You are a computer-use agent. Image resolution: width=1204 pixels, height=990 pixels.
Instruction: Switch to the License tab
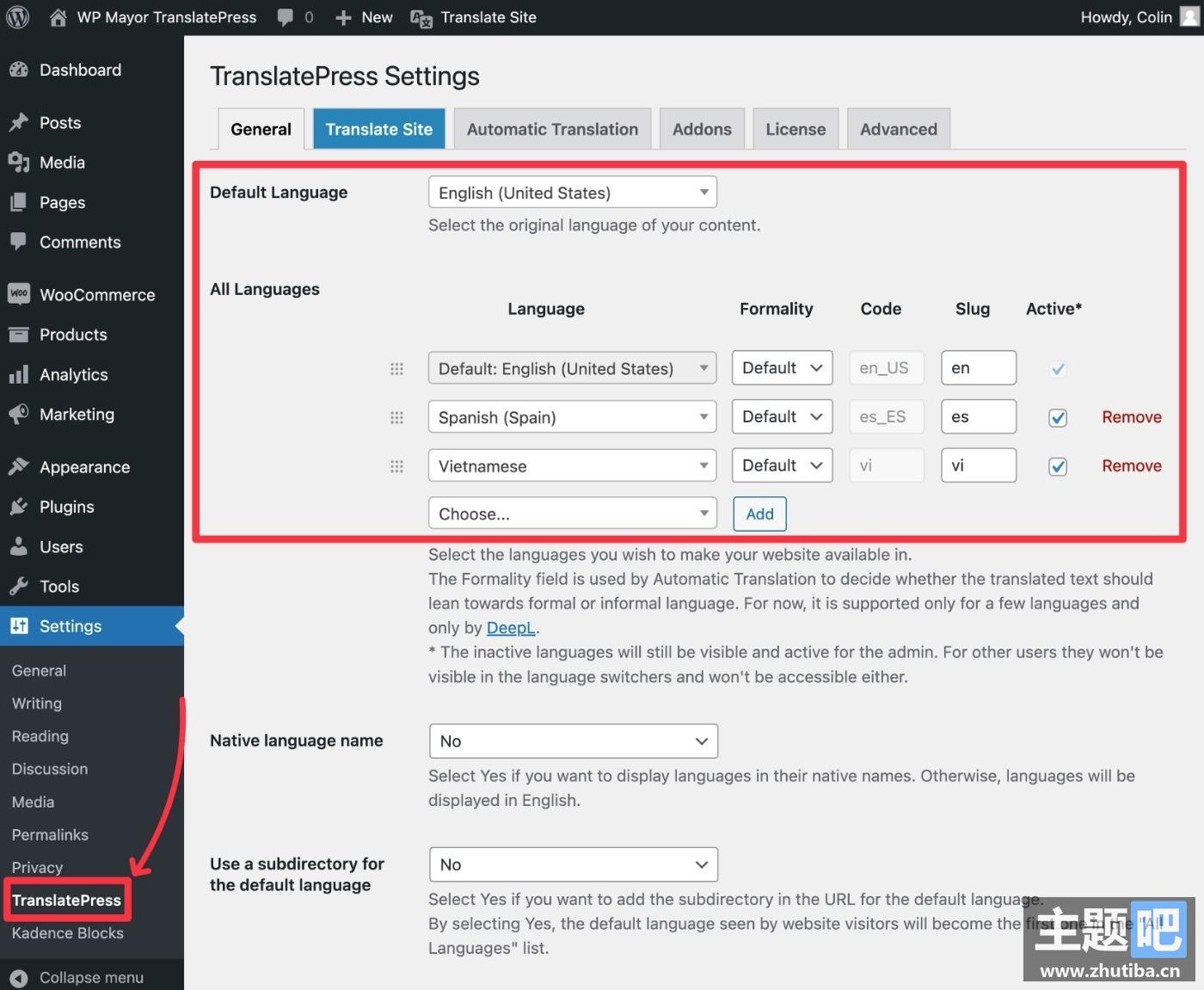tap(795, 129)
